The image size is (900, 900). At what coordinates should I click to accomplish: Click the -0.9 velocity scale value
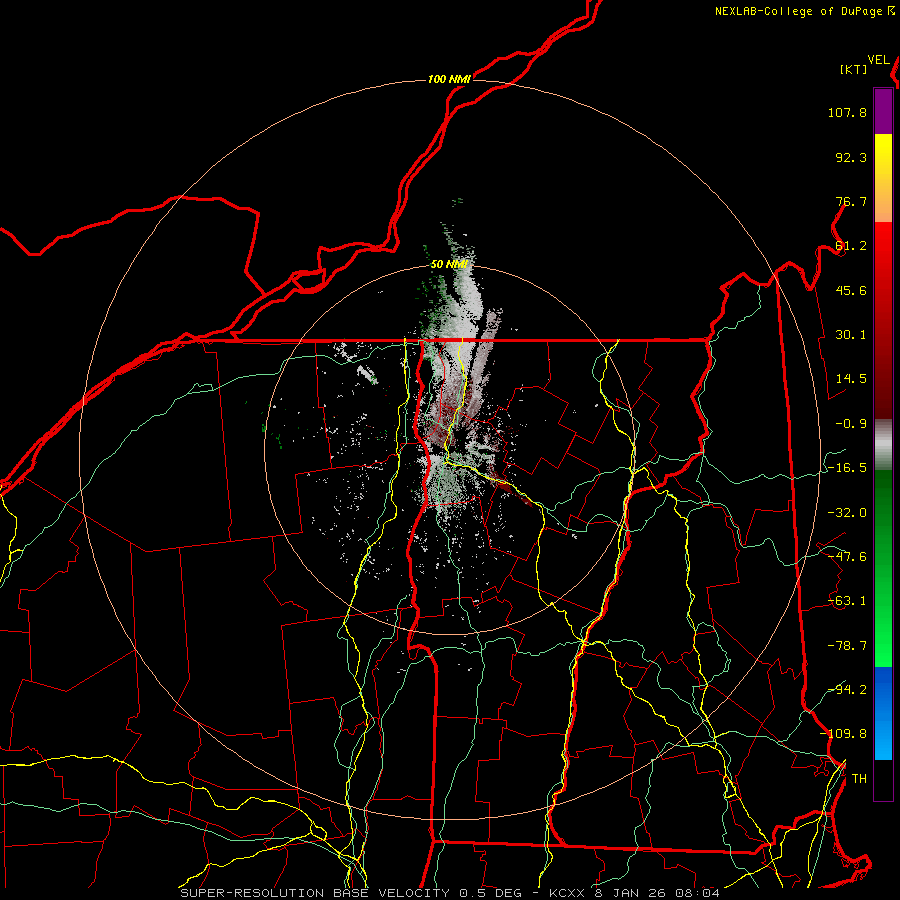click(851, 424)
